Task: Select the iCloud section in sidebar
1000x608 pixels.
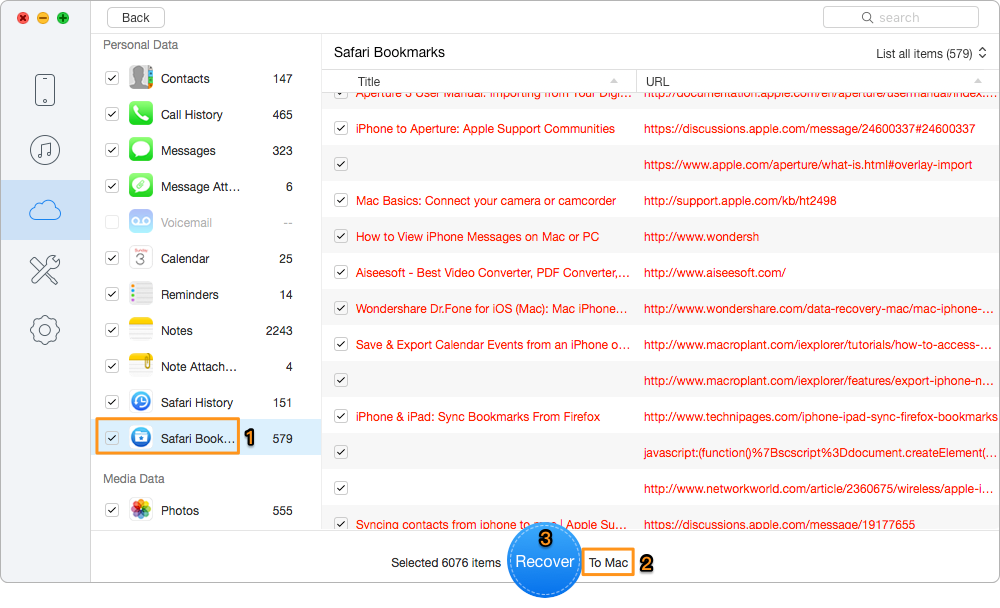Action: click(45, 210)
